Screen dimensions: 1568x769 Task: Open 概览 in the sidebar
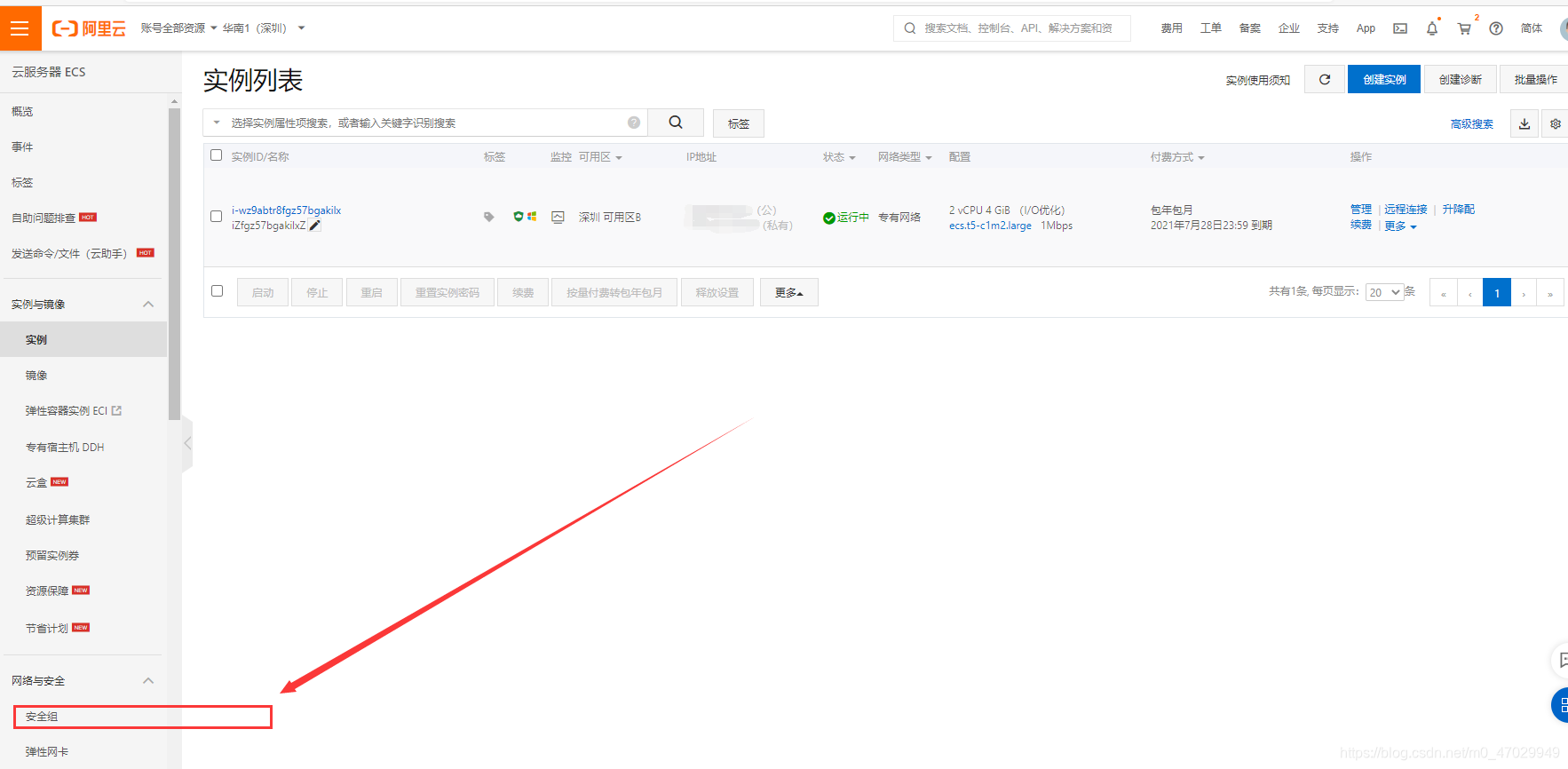(x=22, y=111)
